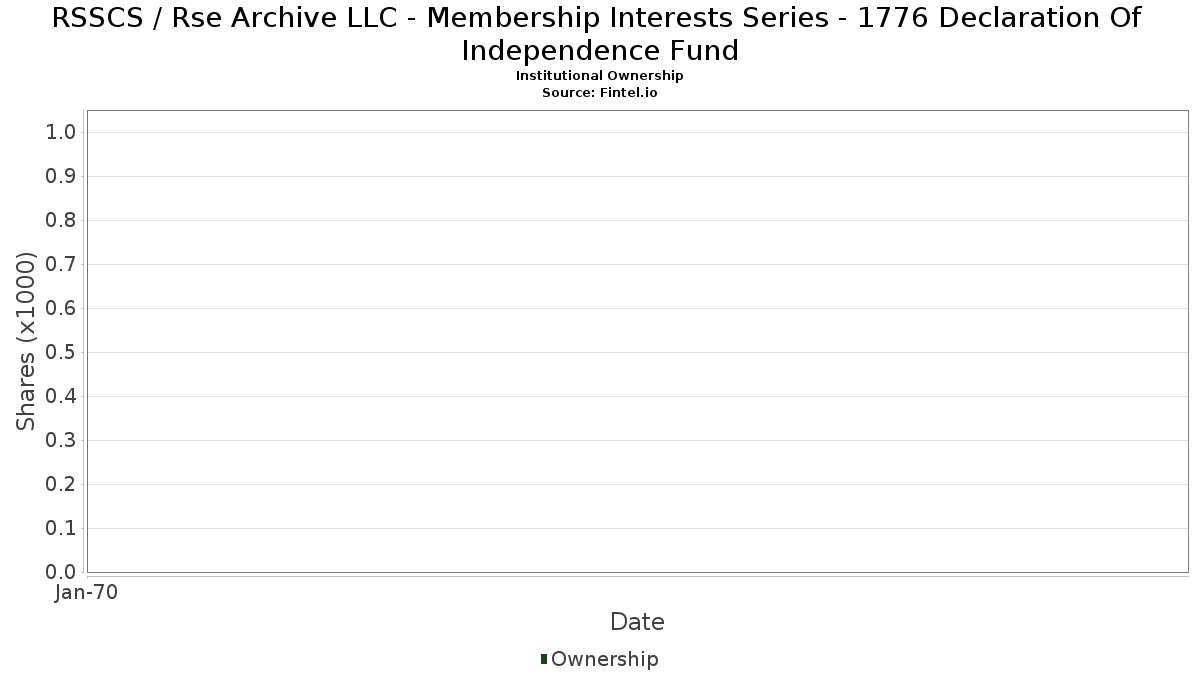Click the center of the empty plot area

[637, 341]
